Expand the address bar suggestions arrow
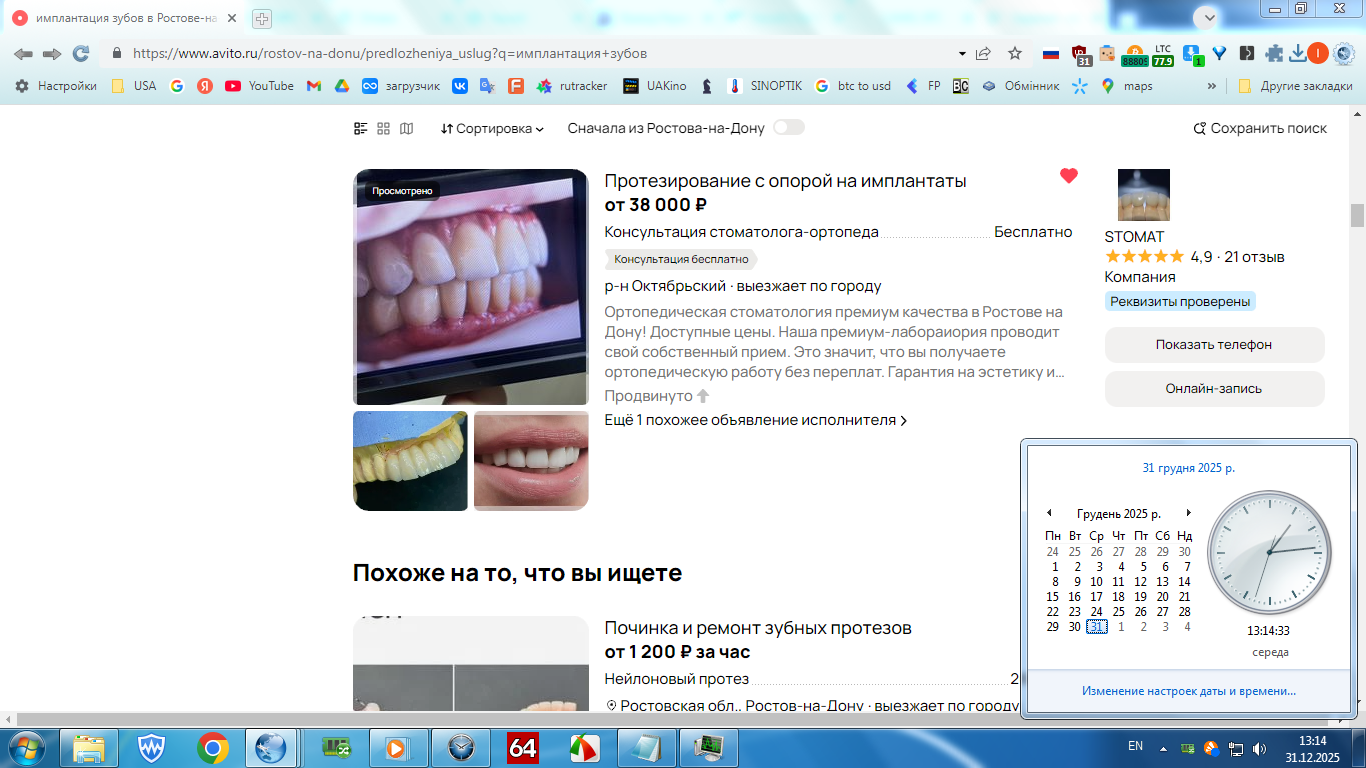Viewport: 1366px width, 768px height. click(962, 53)
